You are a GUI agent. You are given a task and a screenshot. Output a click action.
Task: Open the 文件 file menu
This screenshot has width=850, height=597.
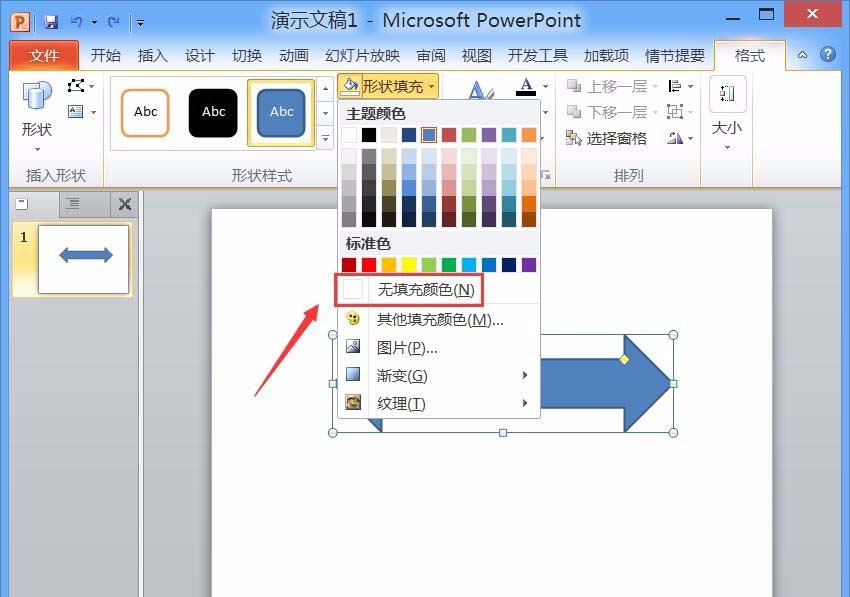click(44, 56)
